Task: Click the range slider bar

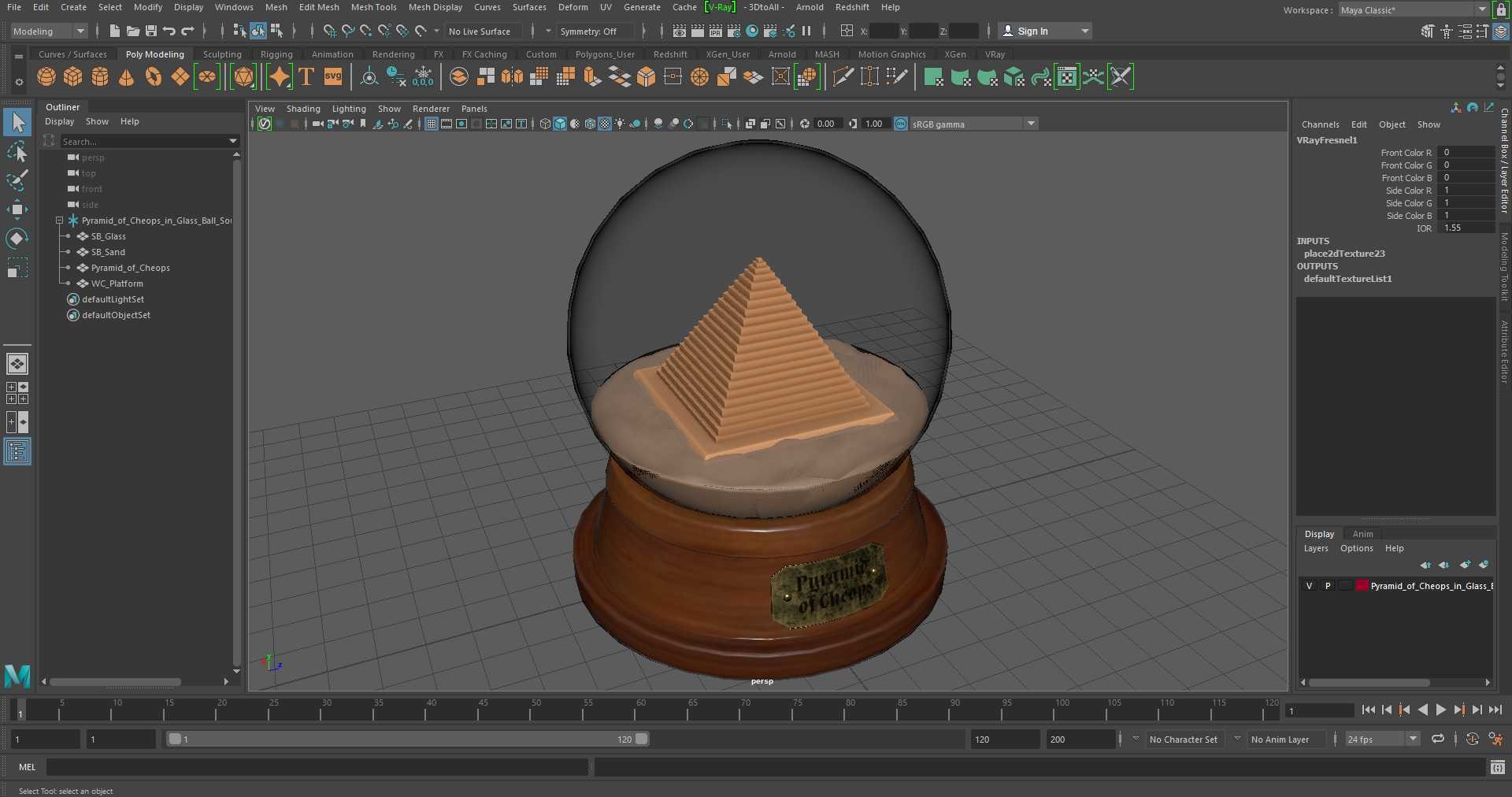Action: pyautogui.click(x=409, y=739)
